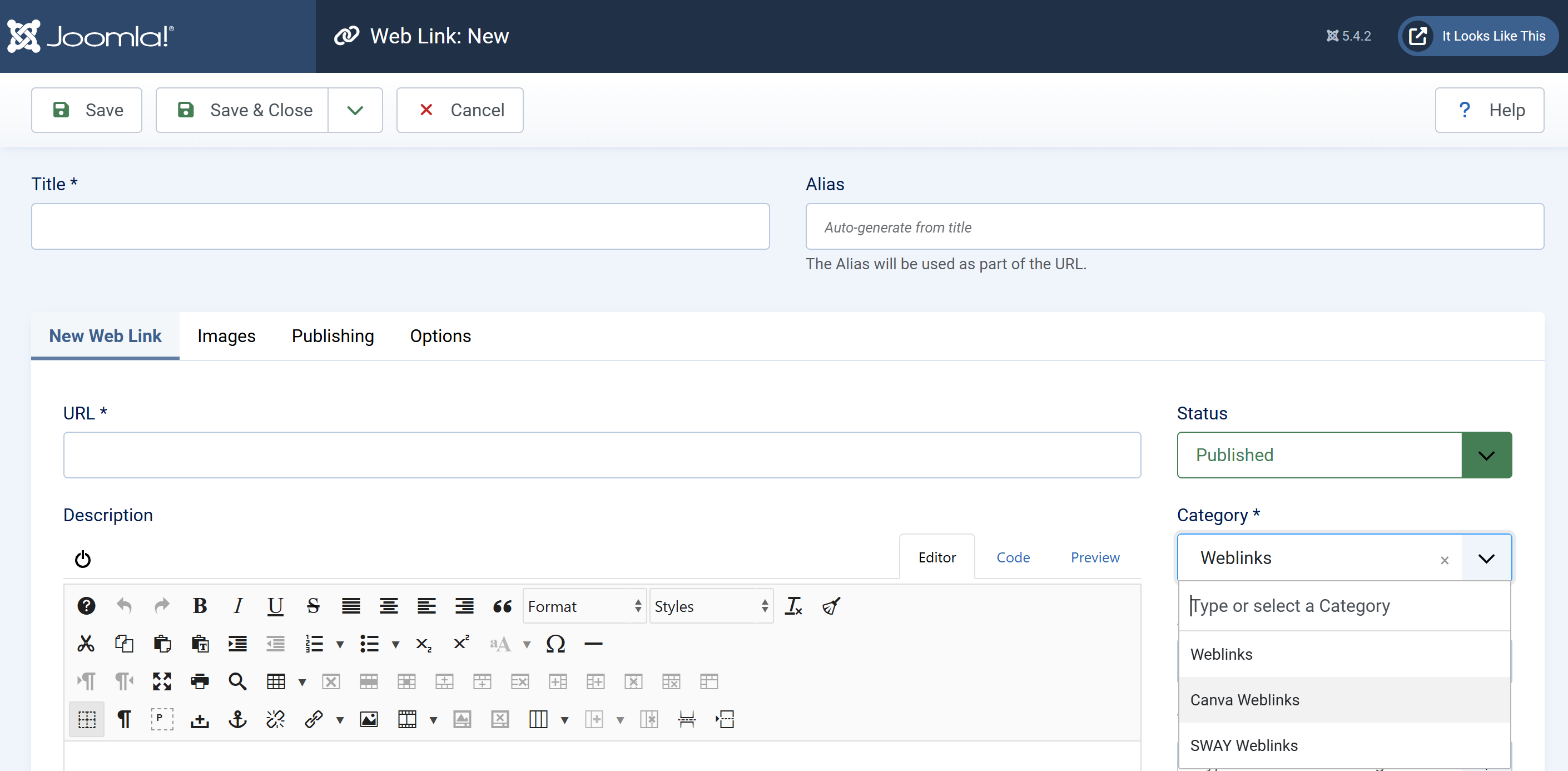Open find and replace magnifier icon
This screenshot has width=1568, height=771.
pos(237,681)
